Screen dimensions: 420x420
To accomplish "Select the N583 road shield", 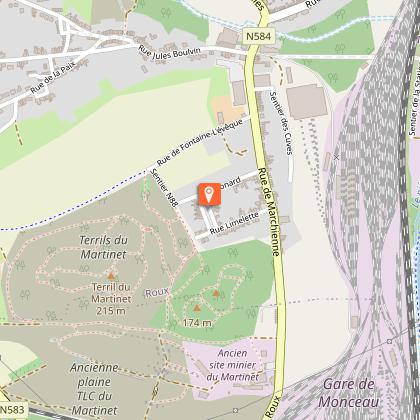I will (13, 410).
